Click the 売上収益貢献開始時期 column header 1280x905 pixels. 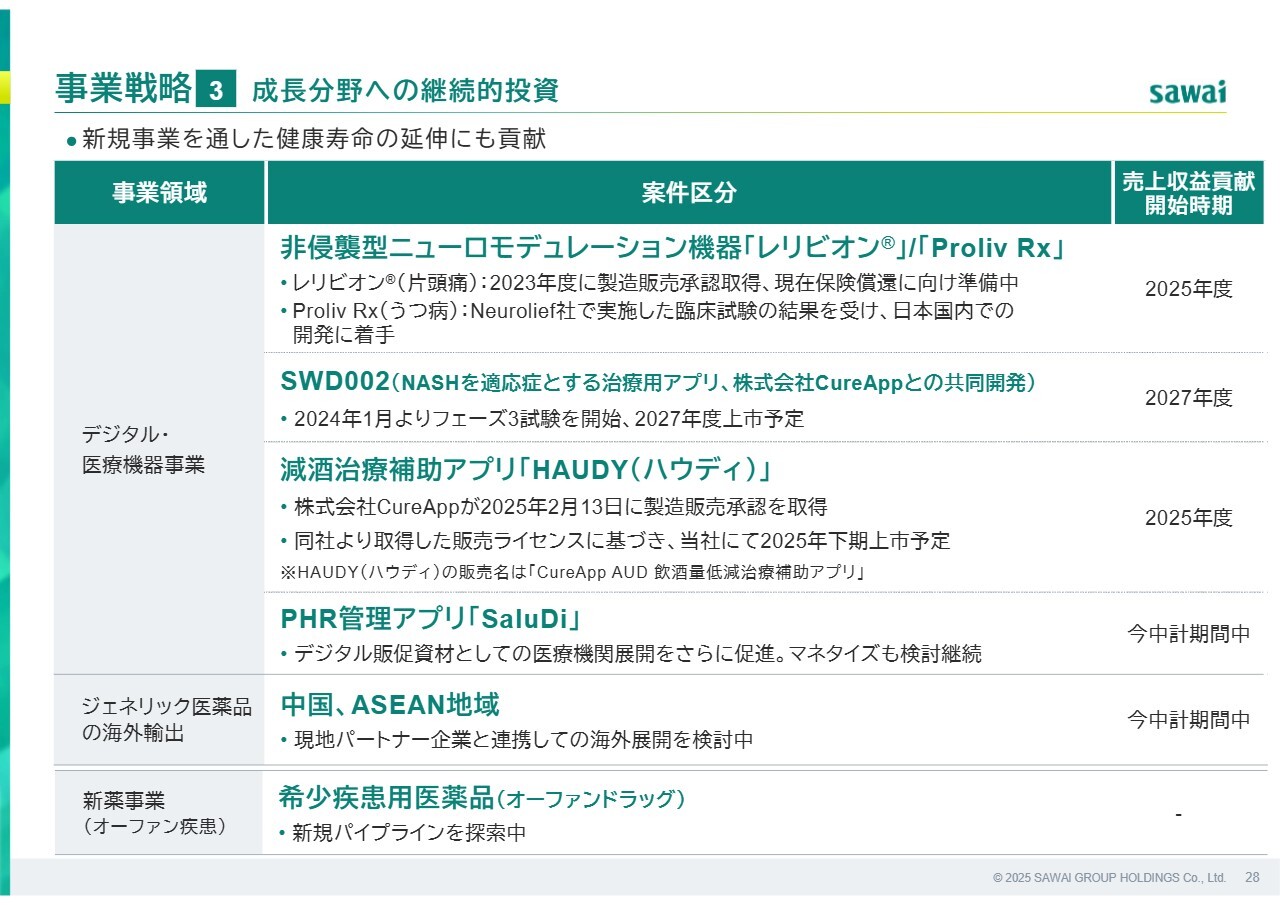[1188, 193]
